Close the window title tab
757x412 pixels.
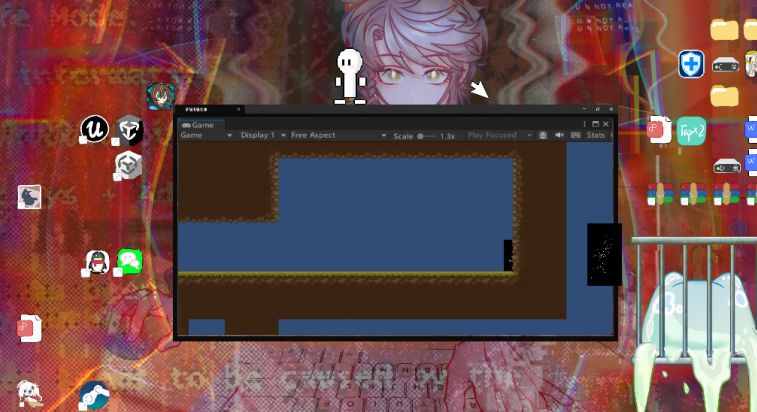pos(238,110)
